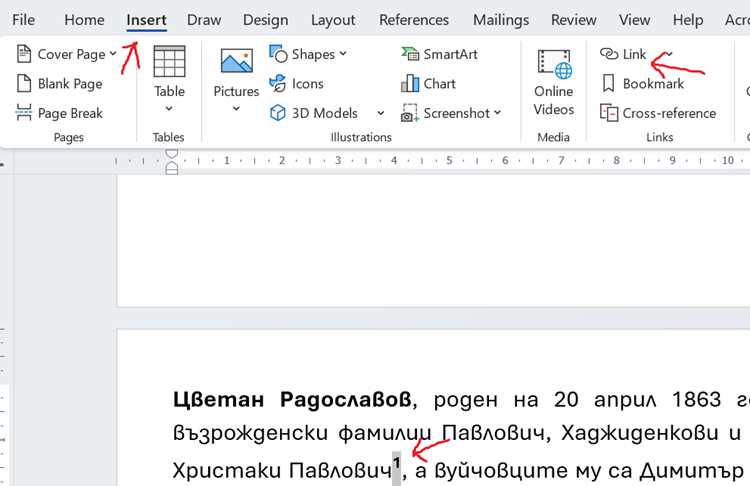Open the View tab
Viewport: 750px width, 486px height.
[x=634, y=20]
